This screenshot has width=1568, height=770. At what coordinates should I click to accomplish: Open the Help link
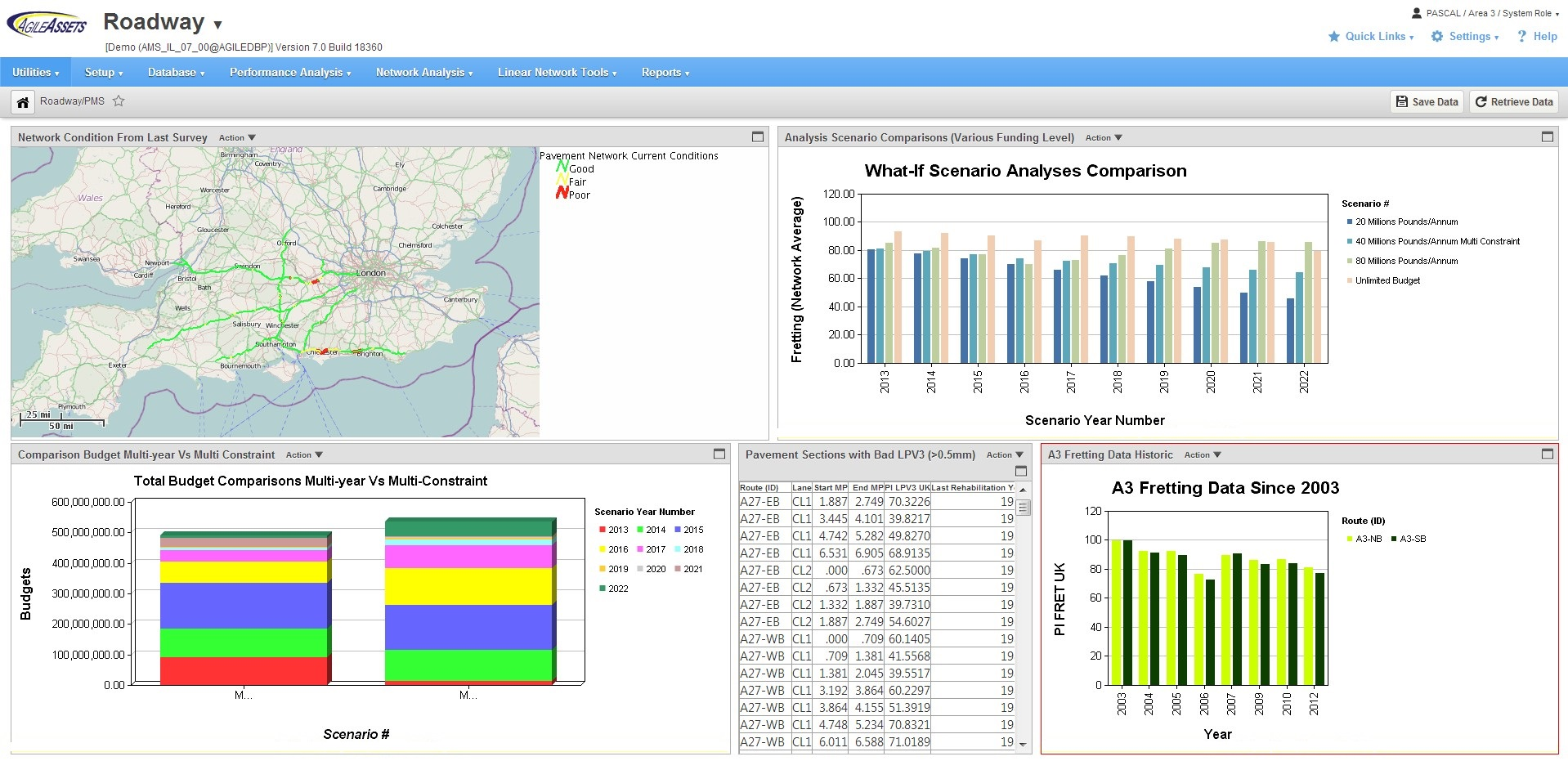[1542, 36]
